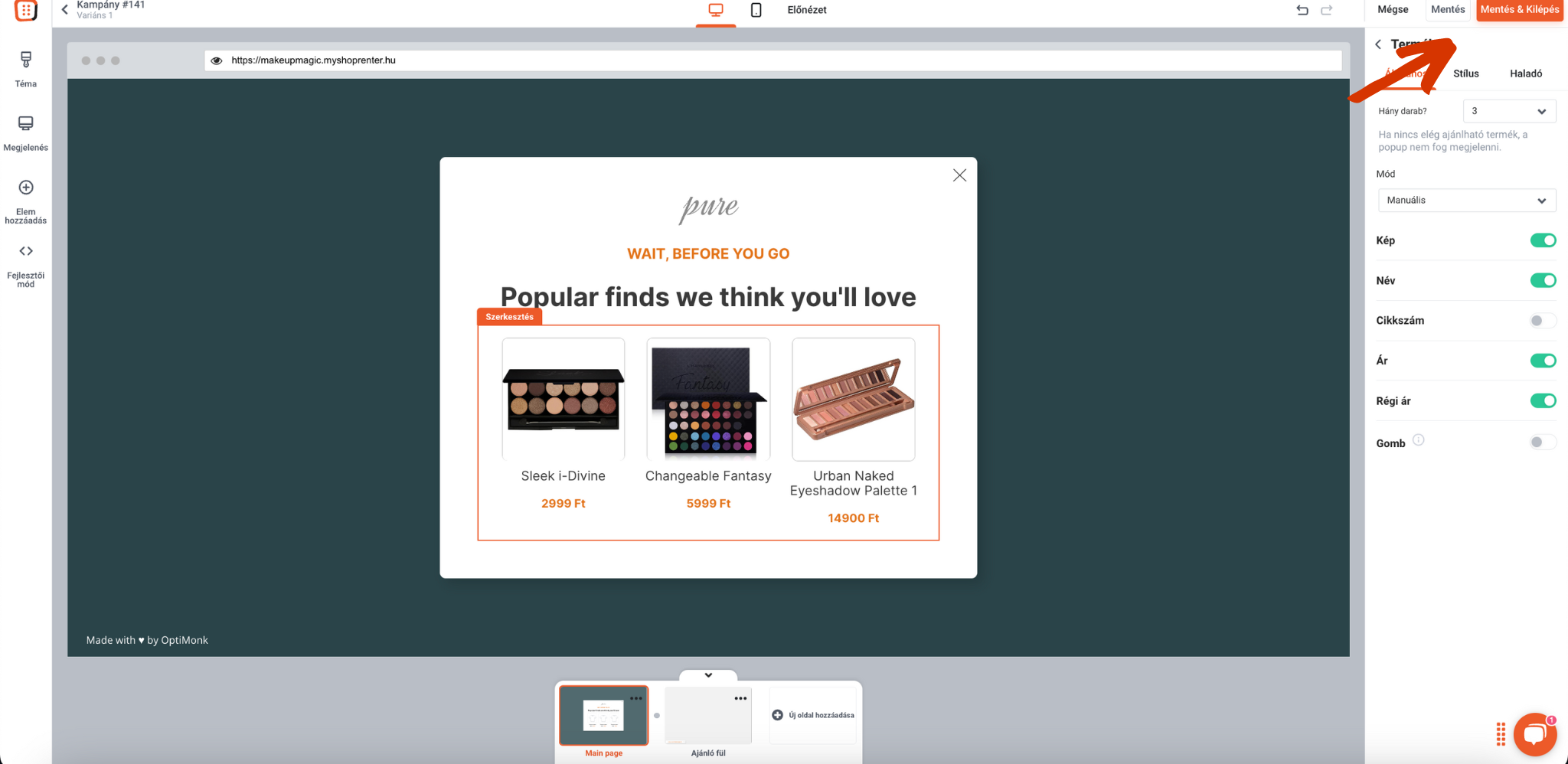Switch to the Haladó tab

click(1525, 73)
